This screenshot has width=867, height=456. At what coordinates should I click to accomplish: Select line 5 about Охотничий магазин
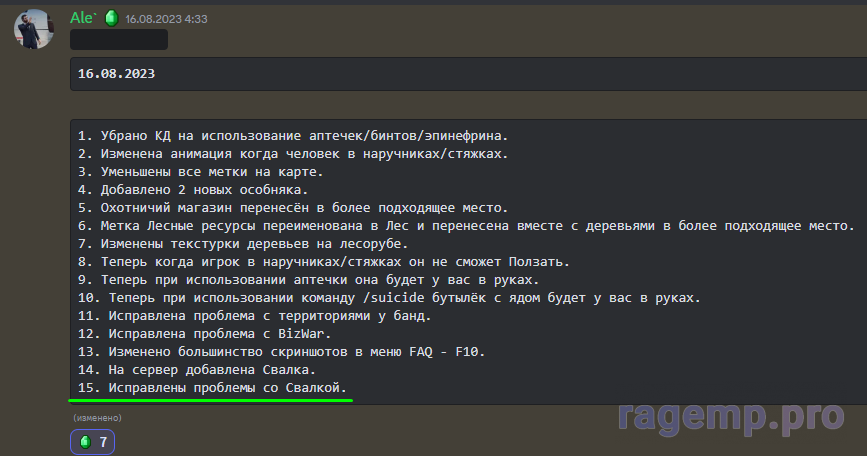(x=292, y=208)
